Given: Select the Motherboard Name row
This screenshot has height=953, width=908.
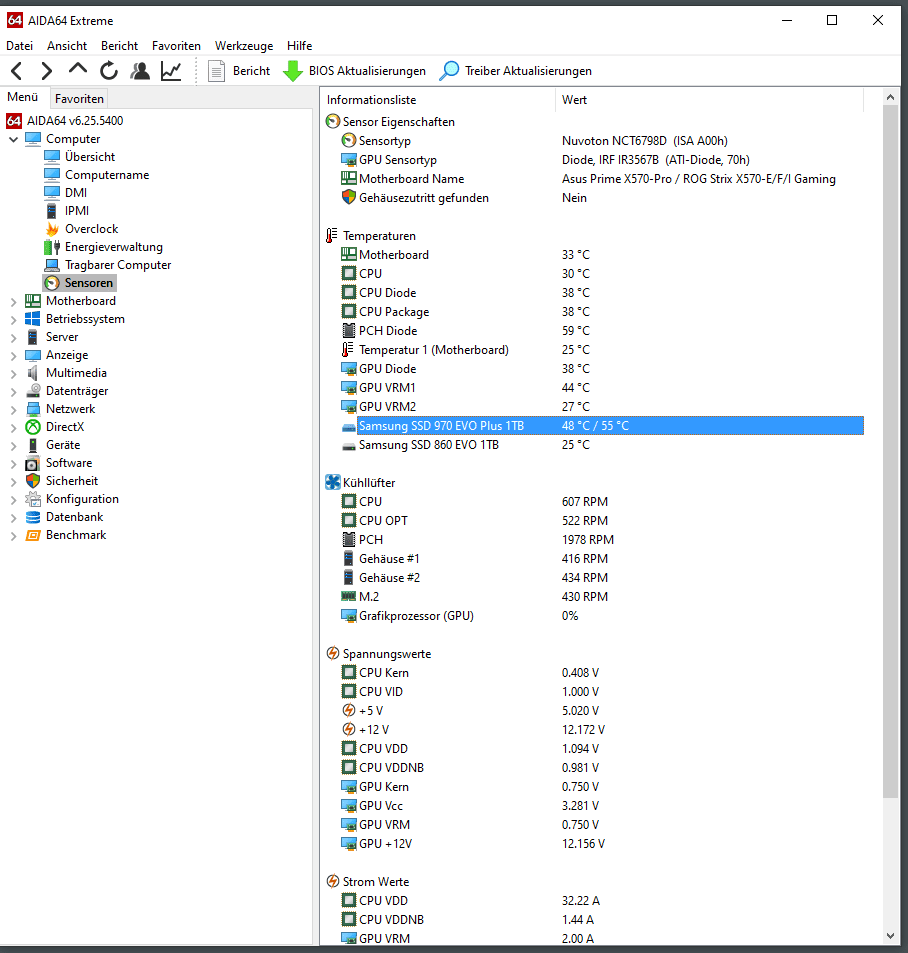Looking at the screenshot, I should (602, 179).
